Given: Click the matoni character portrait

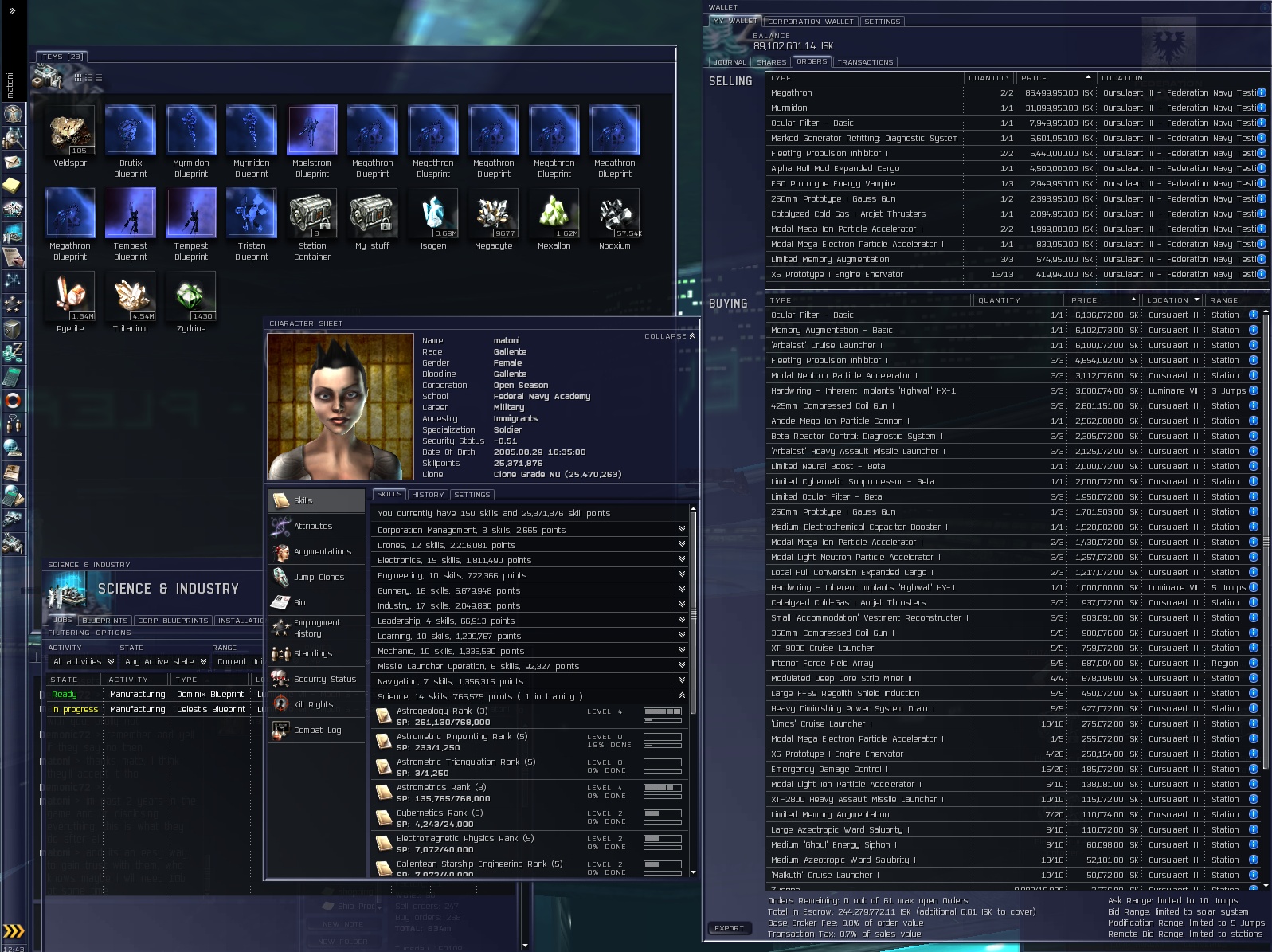Looking at the screenshot, I should (341, 407).
